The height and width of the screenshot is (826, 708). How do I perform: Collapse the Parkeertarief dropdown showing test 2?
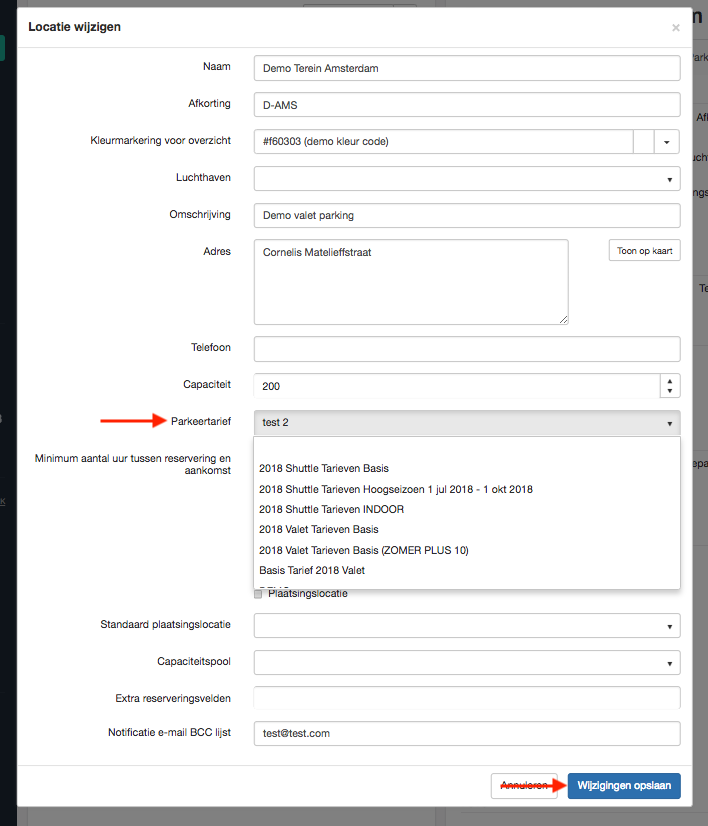pyautogui.click(x=467, y=422)
